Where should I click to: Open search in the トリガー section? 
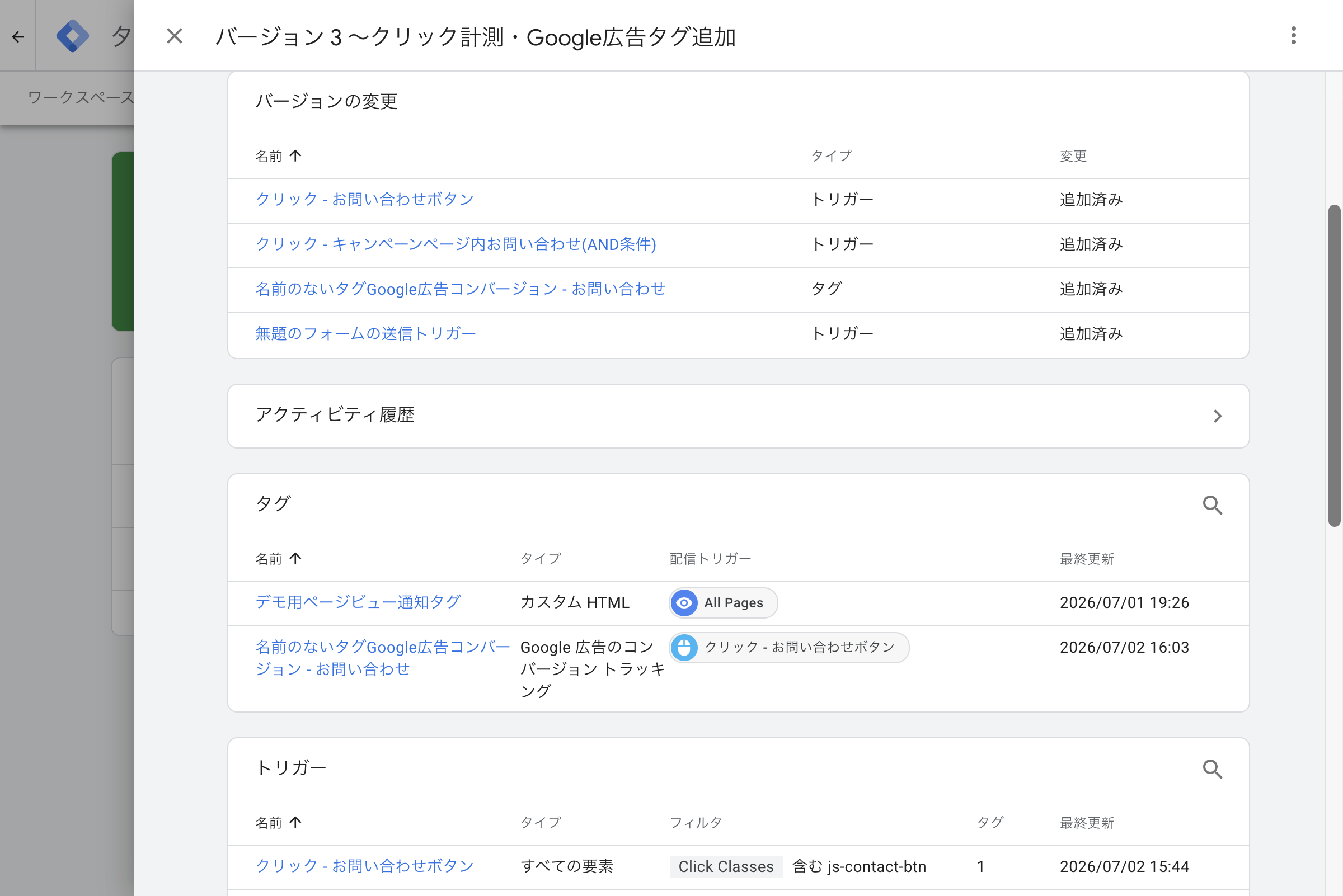[1212, 769]
